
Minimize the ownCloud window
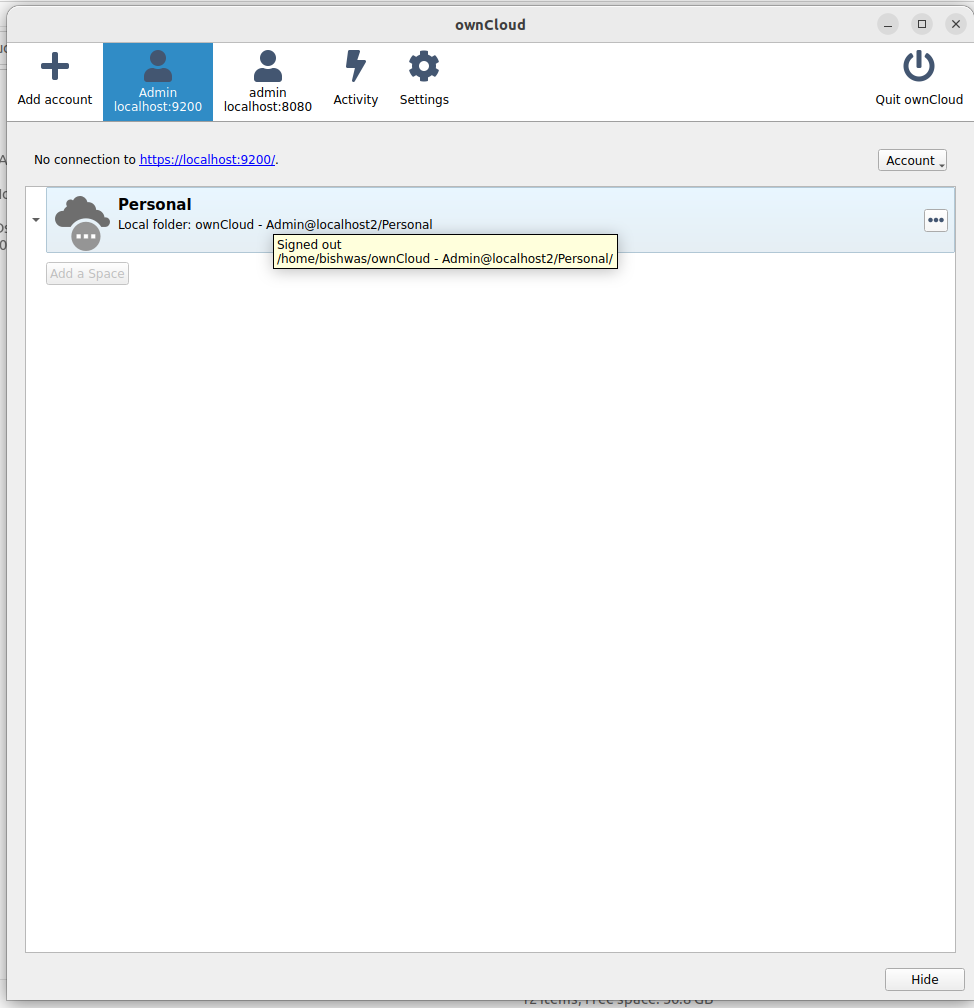click(x=888, y=24)
